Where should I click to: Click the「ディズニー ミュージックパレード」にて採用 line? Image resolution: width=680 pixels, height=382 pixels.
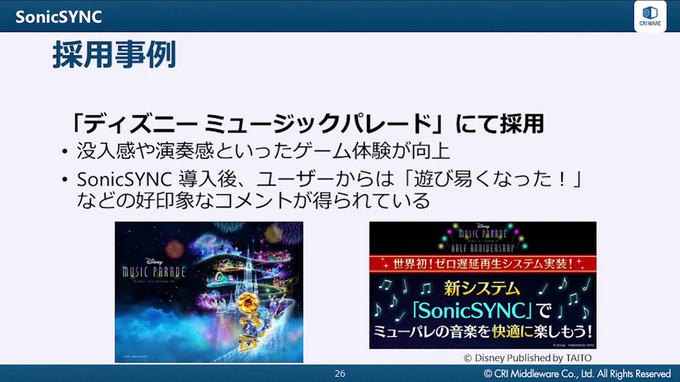307,124
